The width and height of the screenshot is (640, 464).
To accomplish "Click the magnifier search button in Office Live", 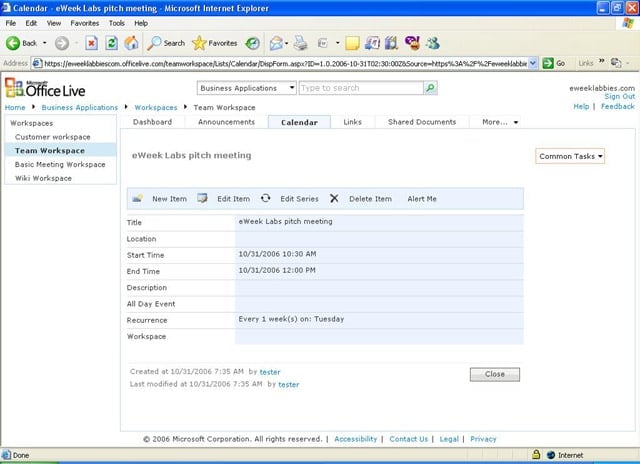I will coord(431,88).
